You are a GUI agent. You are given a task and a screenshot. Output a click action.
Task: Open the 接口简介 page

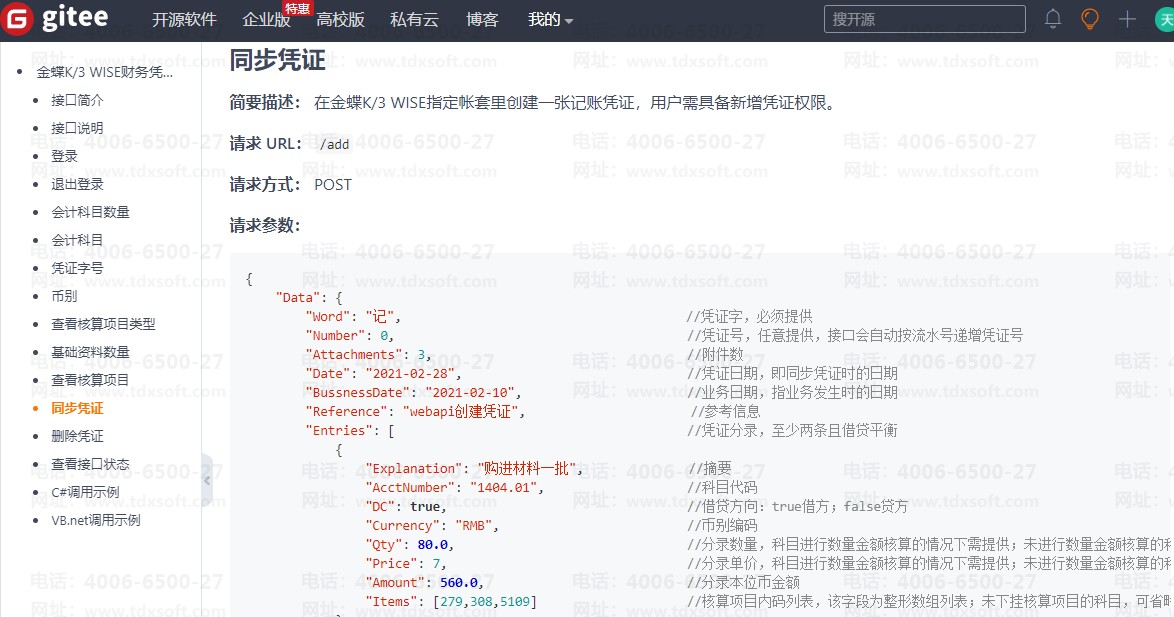coord(77,100)
